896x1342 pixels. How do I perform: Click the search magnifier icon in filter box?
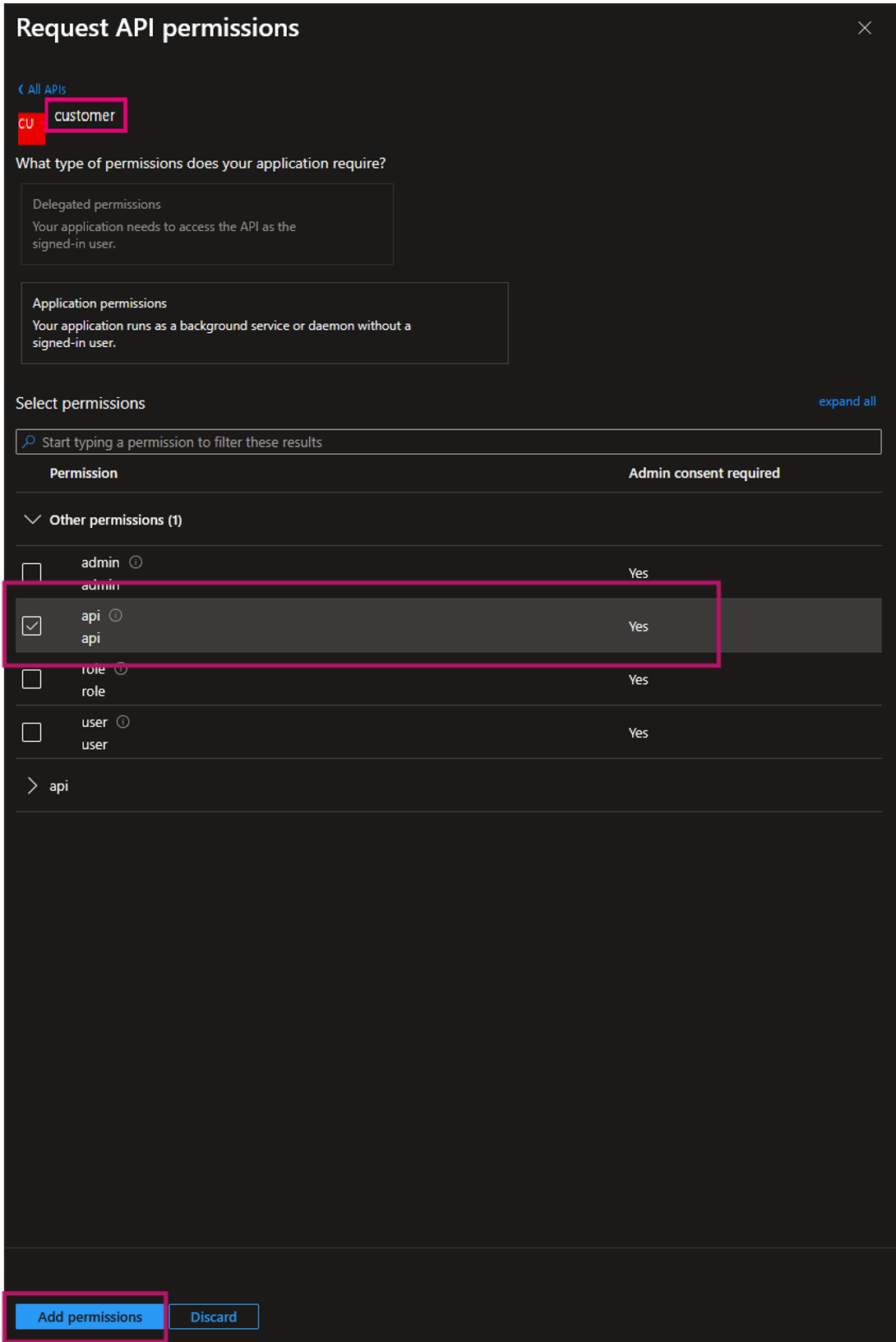(x=29, y=442)
